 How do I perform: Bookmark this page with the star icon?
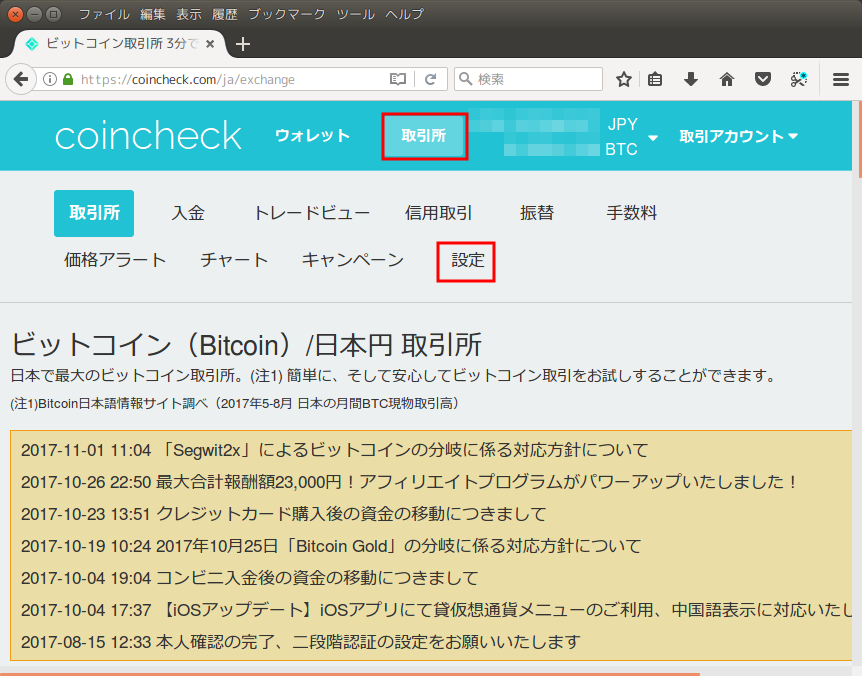tap(624, 79)
